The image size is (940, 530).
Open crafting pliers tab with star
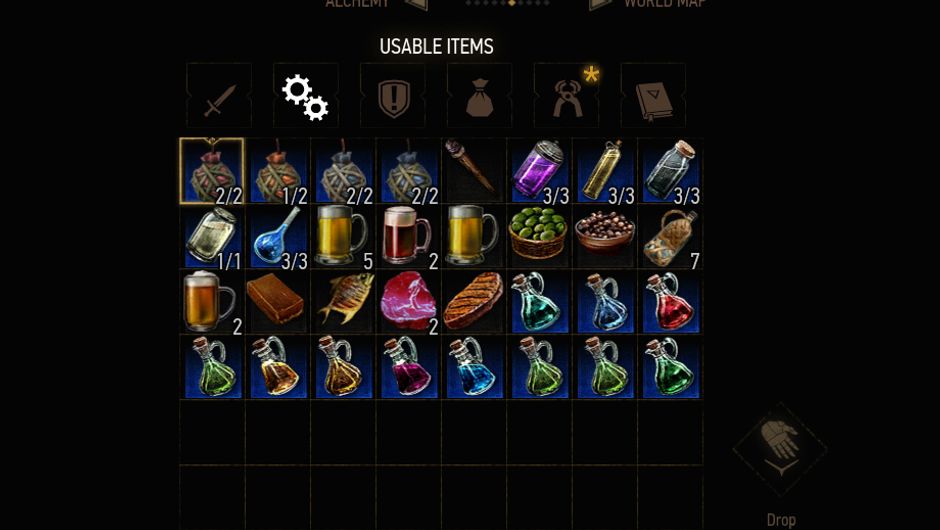tap(567, 96)
